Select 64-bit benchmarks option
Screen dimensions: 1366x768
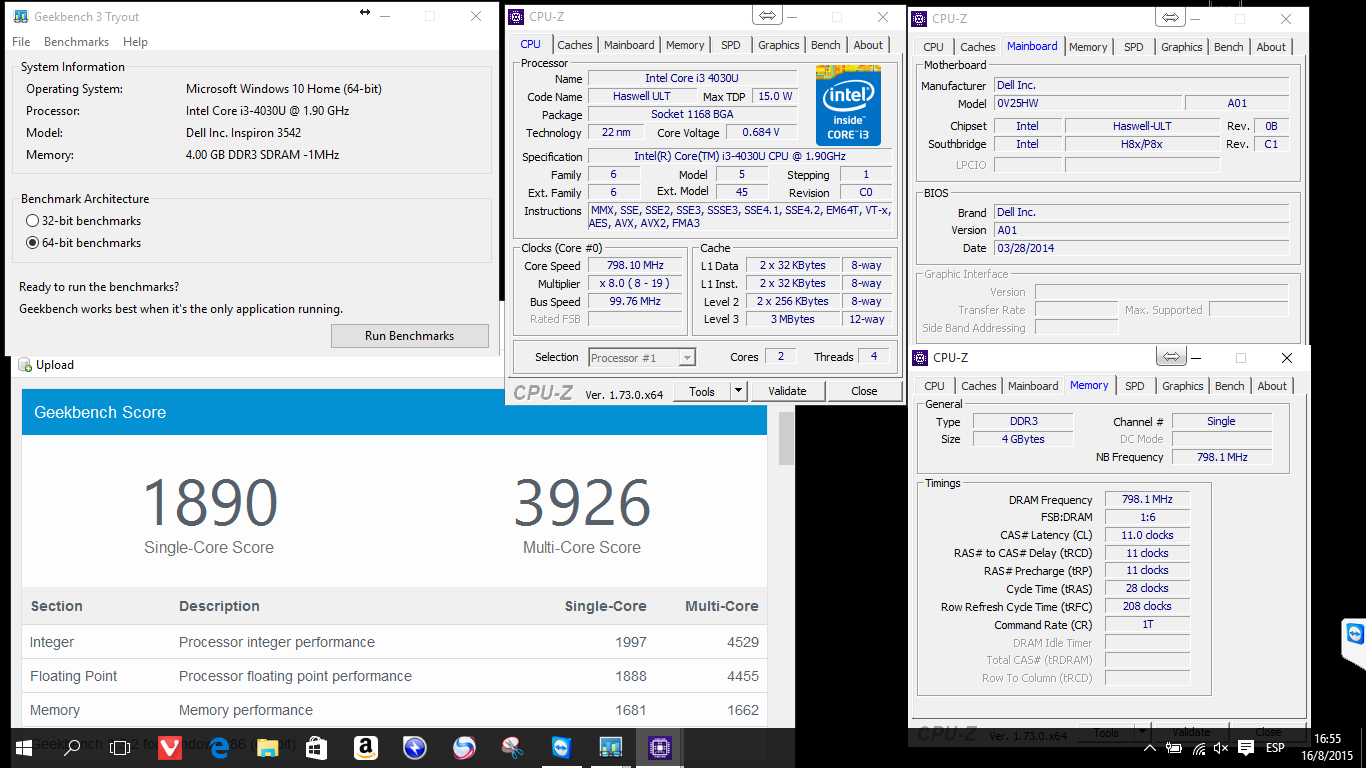point(33,243)
